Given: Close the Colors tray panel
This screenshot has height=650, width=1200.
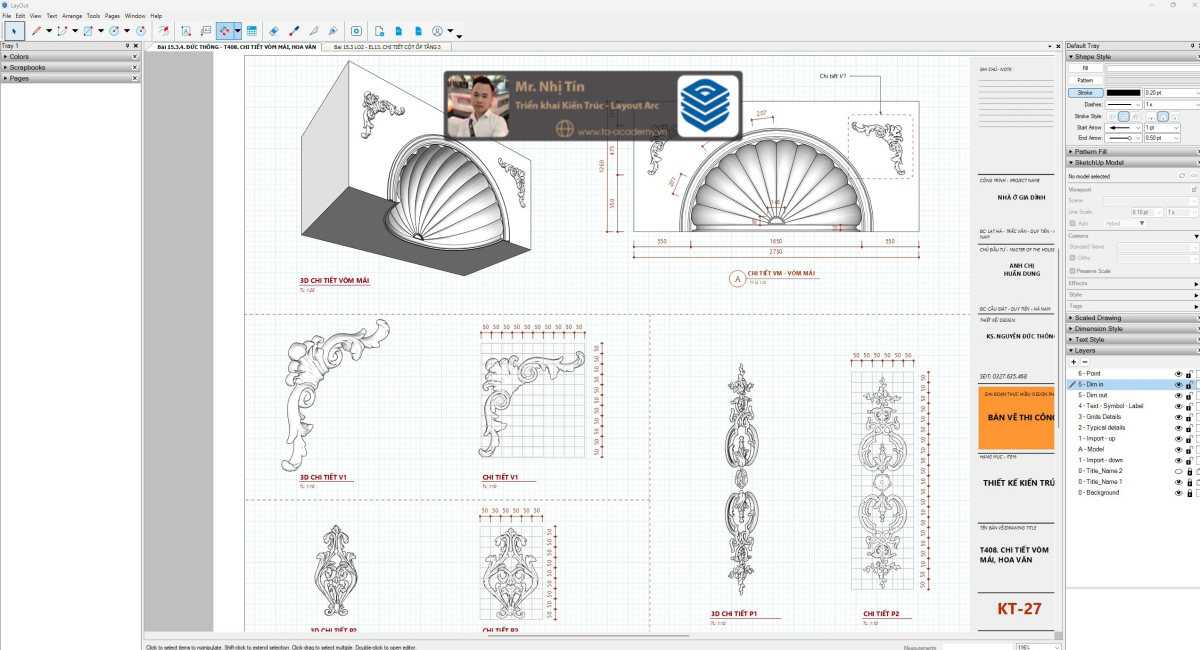Looking at the screenshot, I should (135, 57).
